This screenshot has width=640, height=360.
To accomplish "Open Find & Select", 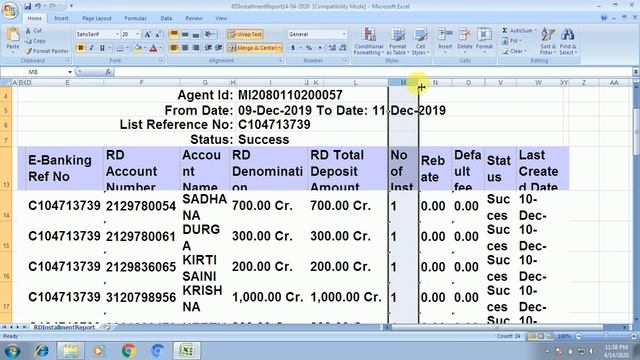I will click(x=567, y=41).
